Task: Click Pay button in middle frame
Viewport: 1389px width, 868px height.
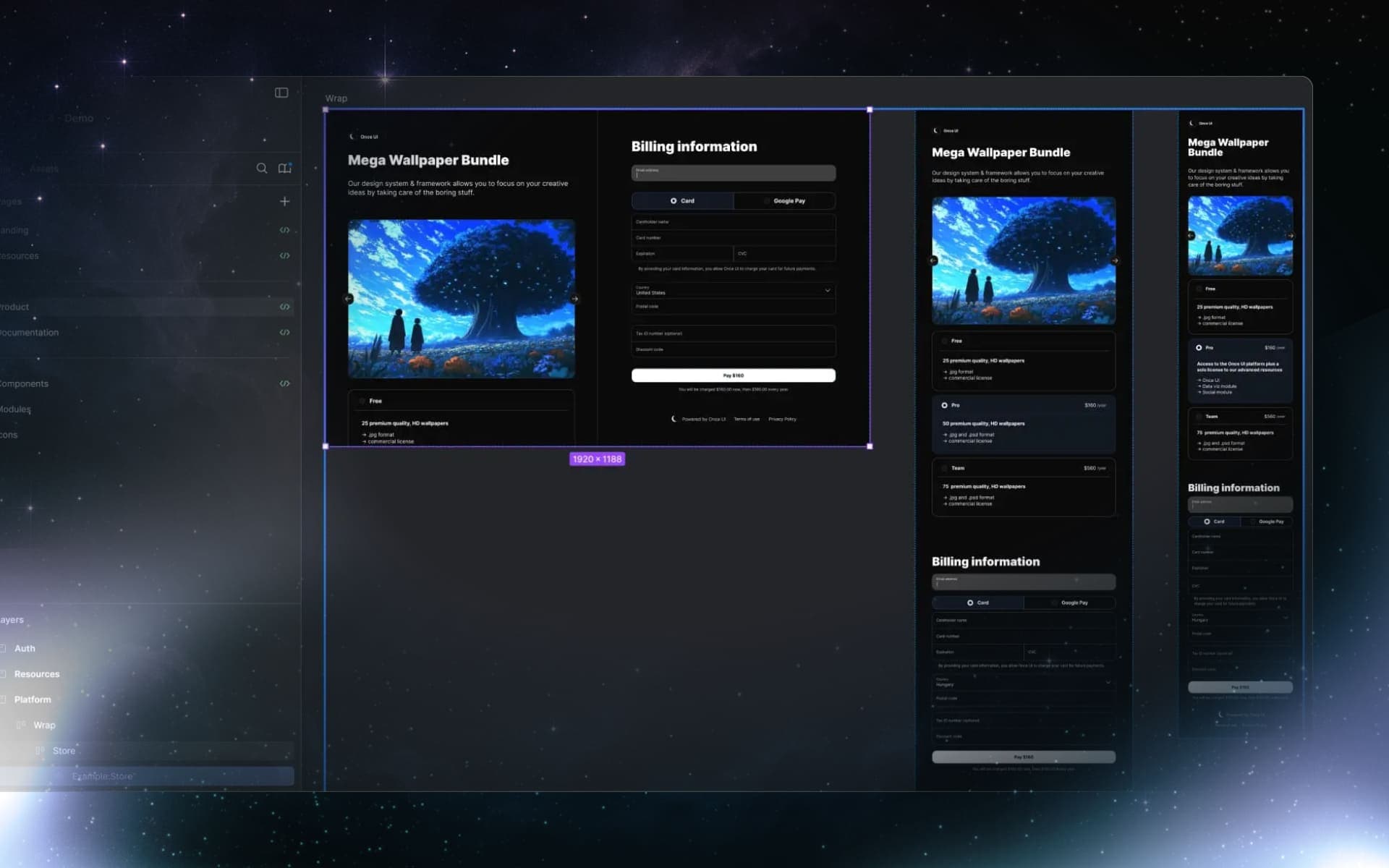Action: 1024,757
